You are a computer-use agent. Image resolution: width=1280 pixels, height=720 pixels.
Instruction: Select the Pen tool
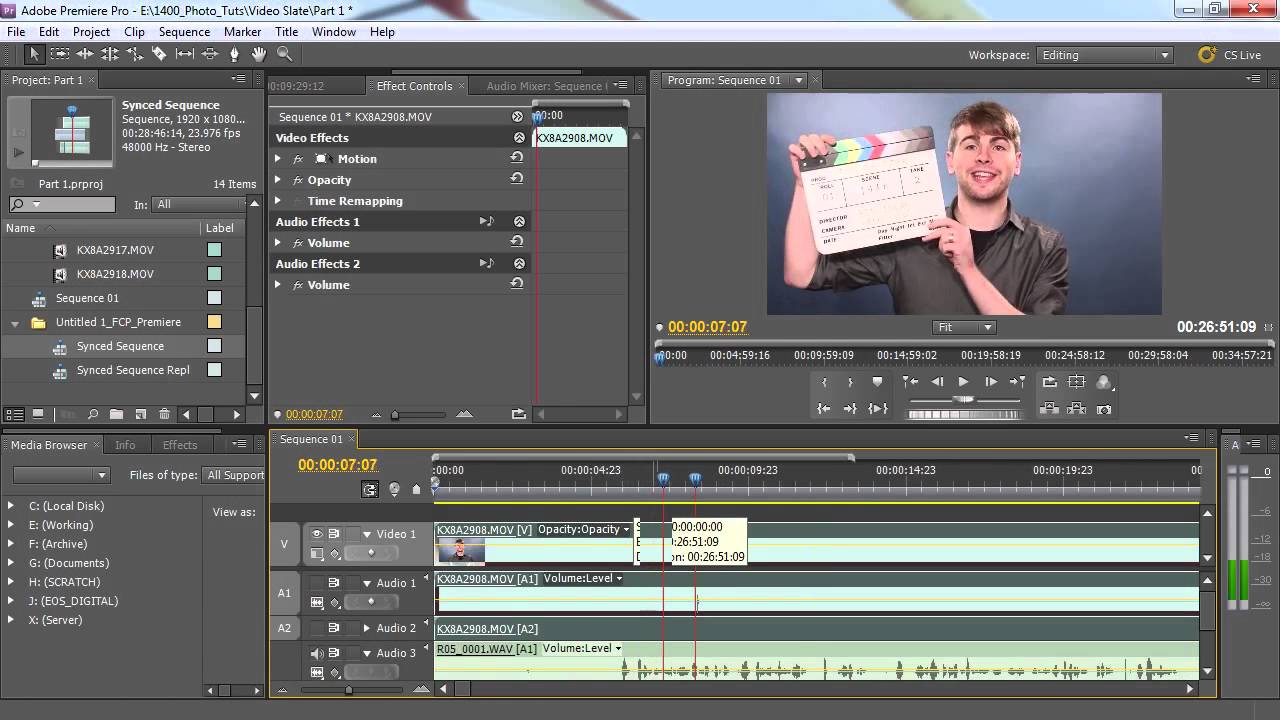pyautogui.click(x=235, y=54)
